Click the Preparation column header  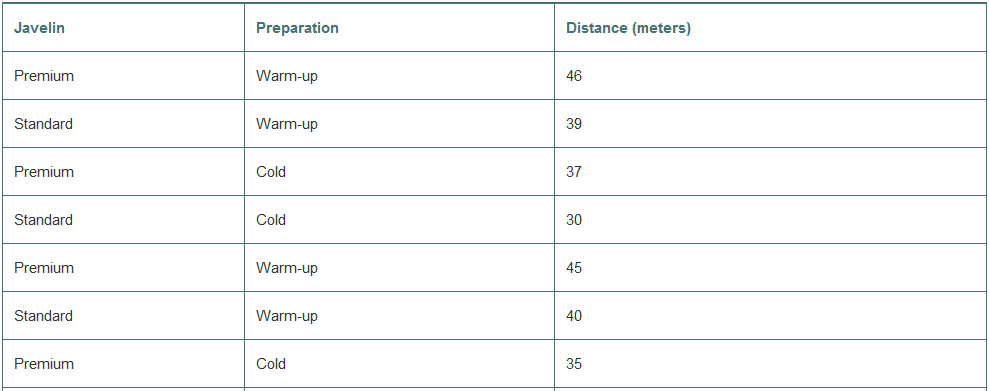click(x=297, y=28)
